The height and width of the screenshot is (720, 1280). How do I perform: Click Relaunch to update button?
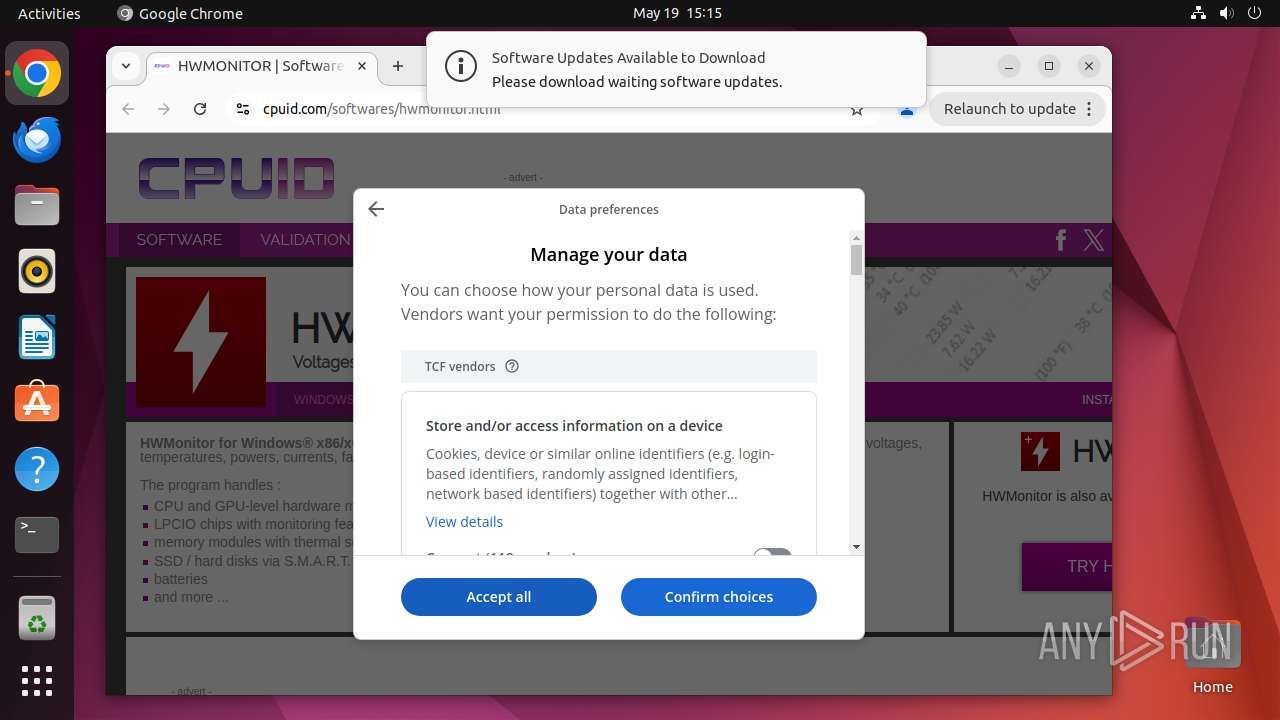pos(1010,109)
